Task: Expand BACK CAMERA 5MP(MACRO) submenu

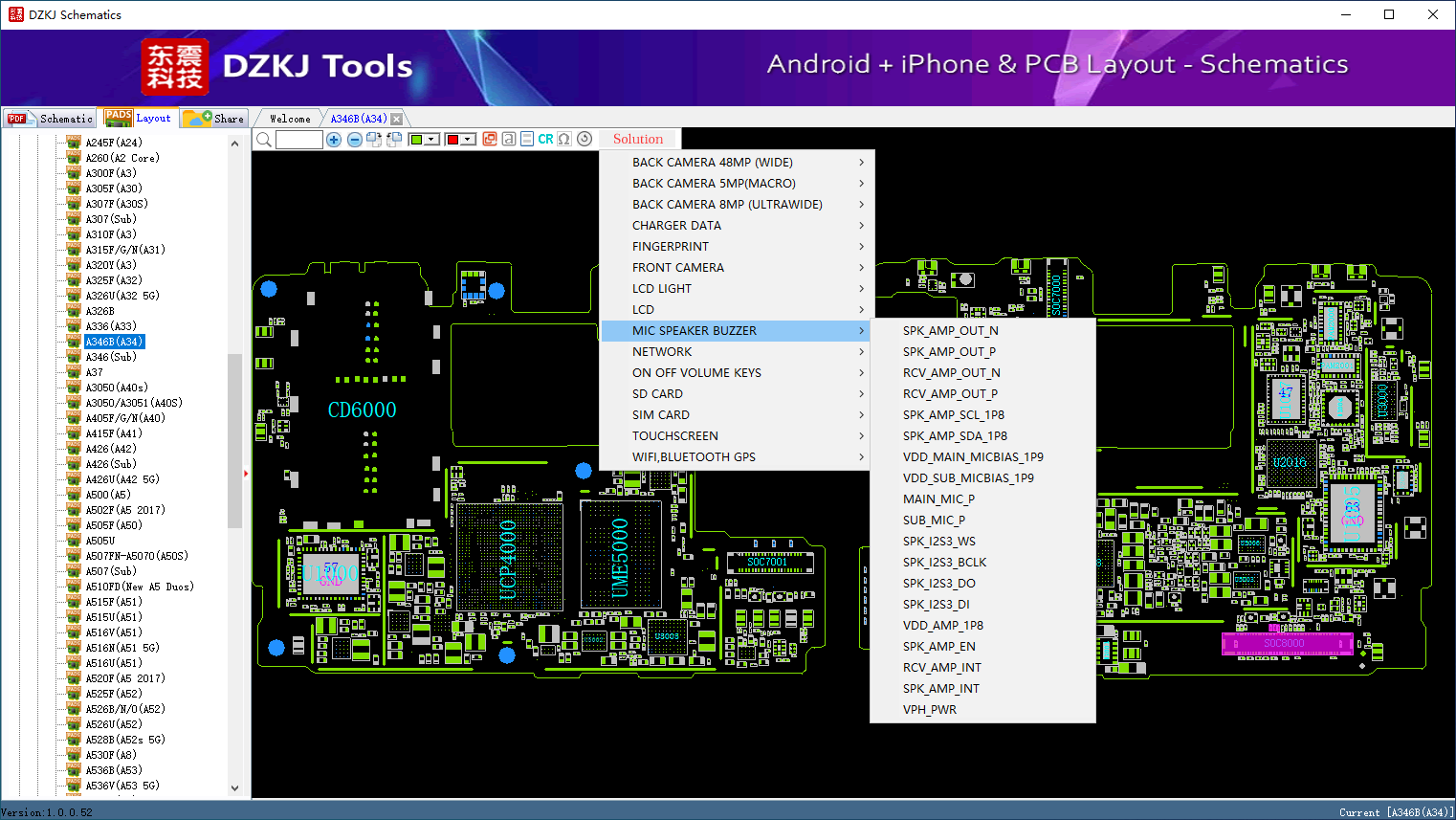Action: click(x=736, y=184)
